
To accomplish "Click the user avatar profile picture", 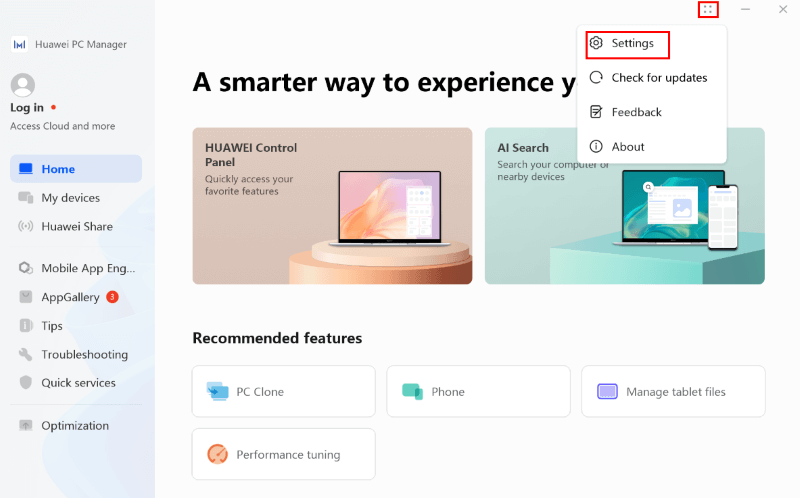I will click(23, 85).
